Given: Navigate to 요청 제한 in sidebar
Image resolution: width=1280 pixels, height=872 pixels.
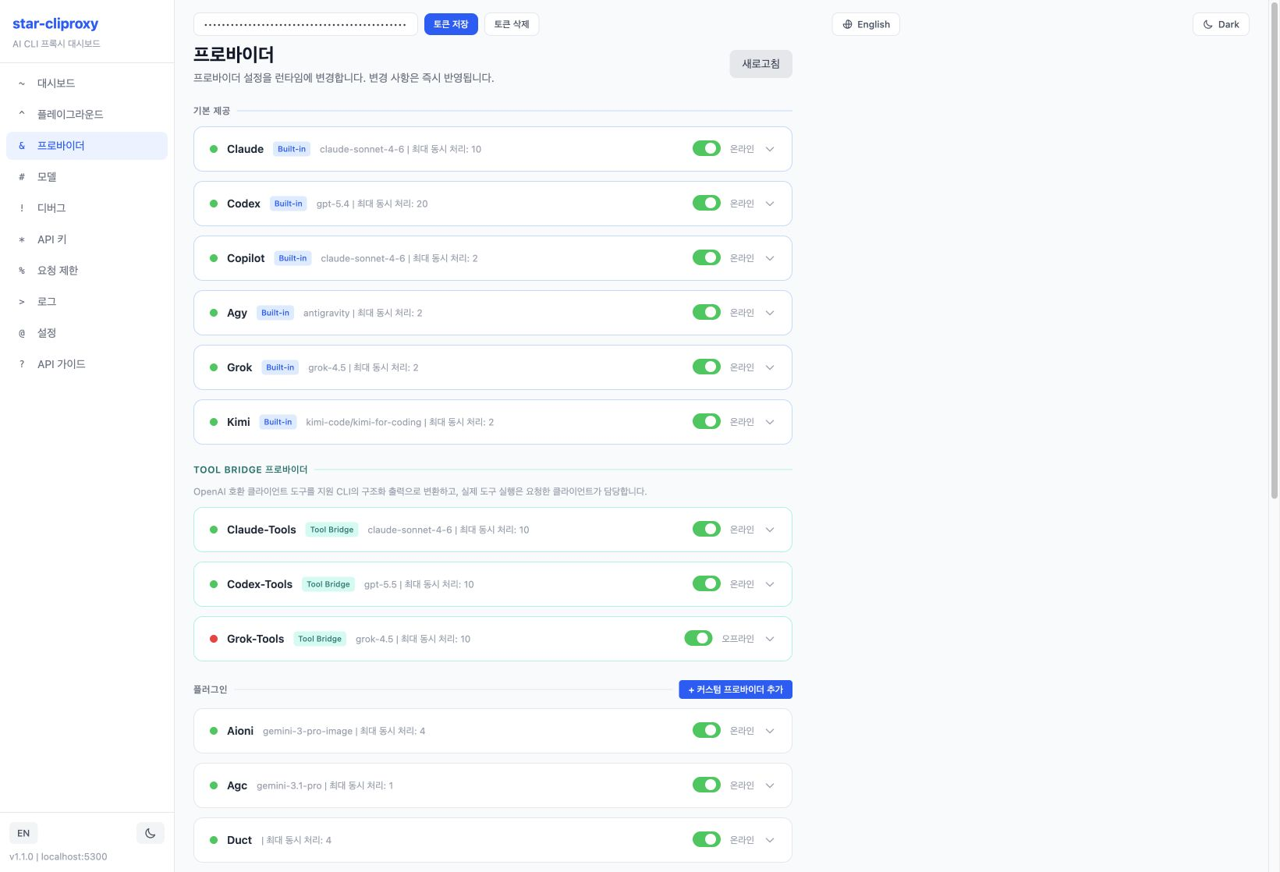Looking at the screenshot, I should 87,270.
